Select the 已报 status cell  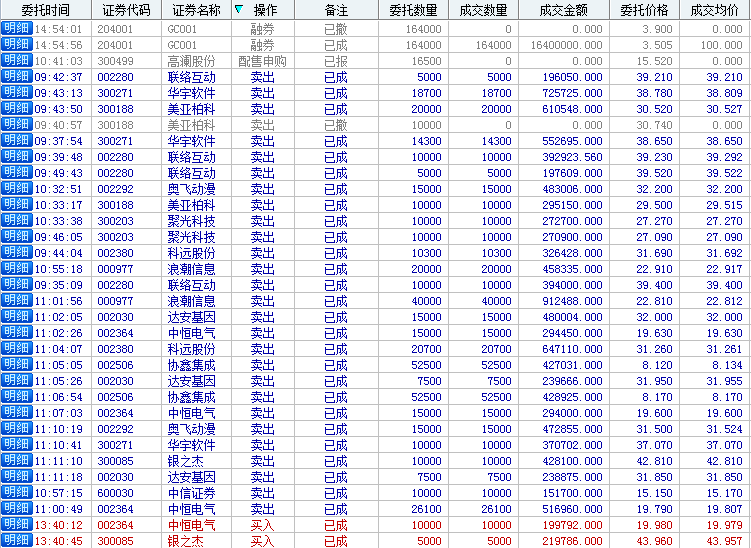tap(336, 61)
